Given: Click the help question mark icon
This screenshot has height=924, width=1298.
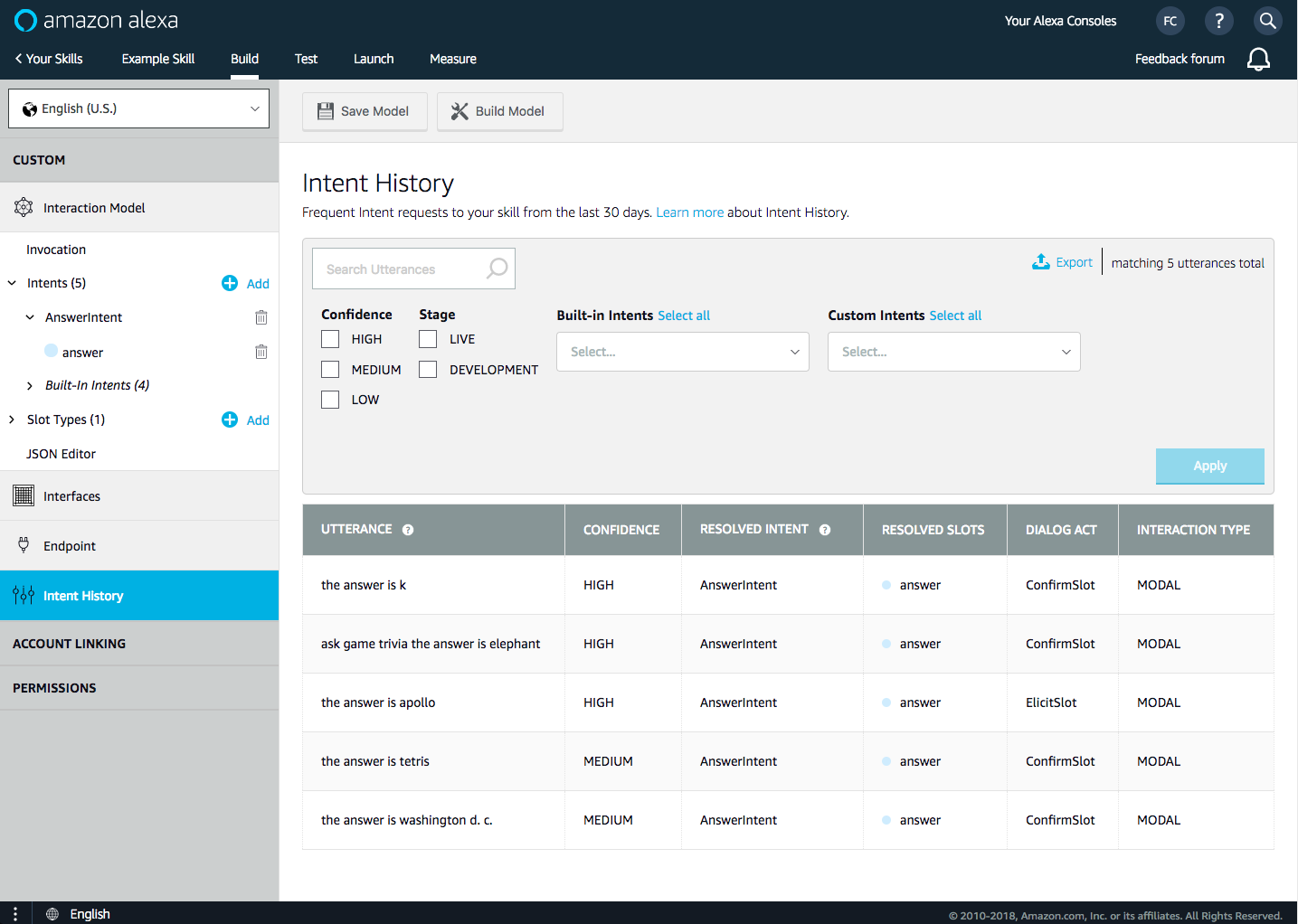Looking at the screenshot, I should click(1218, 21).
